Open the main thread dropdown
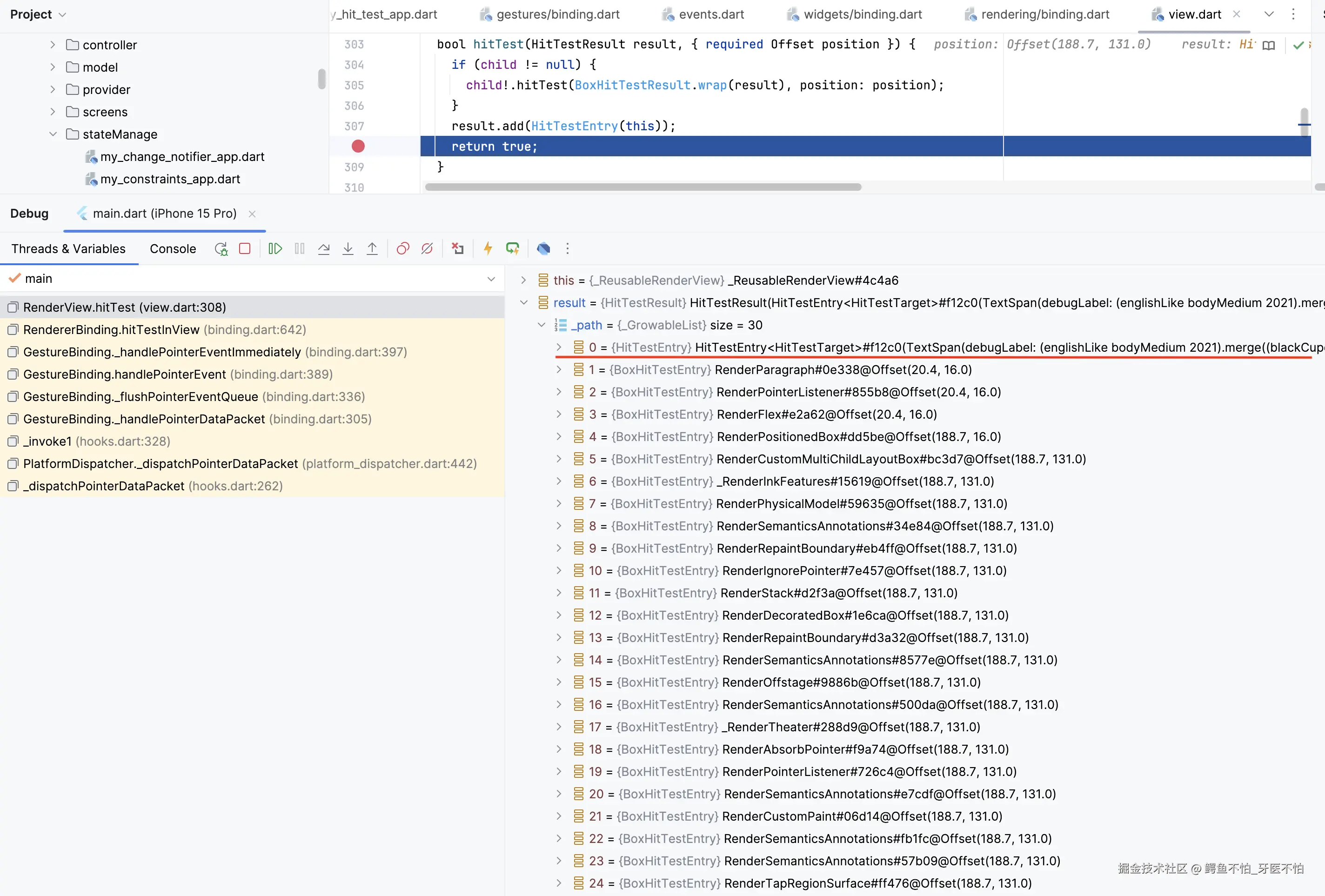Viewport: 1325px width, 896px height. point(491,279)
